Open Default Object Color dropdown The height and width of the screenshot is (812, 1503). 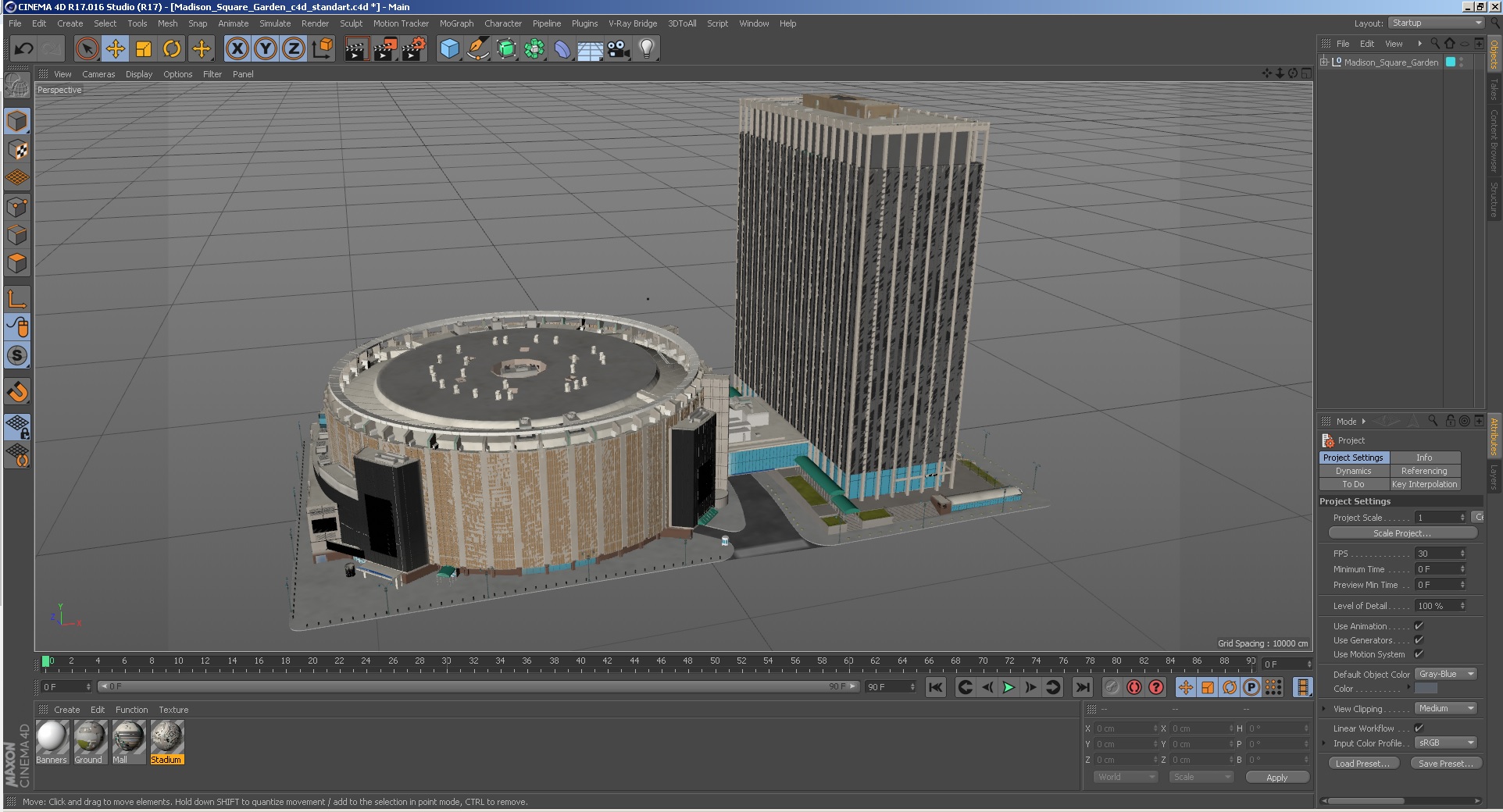tap(1447, 674)
